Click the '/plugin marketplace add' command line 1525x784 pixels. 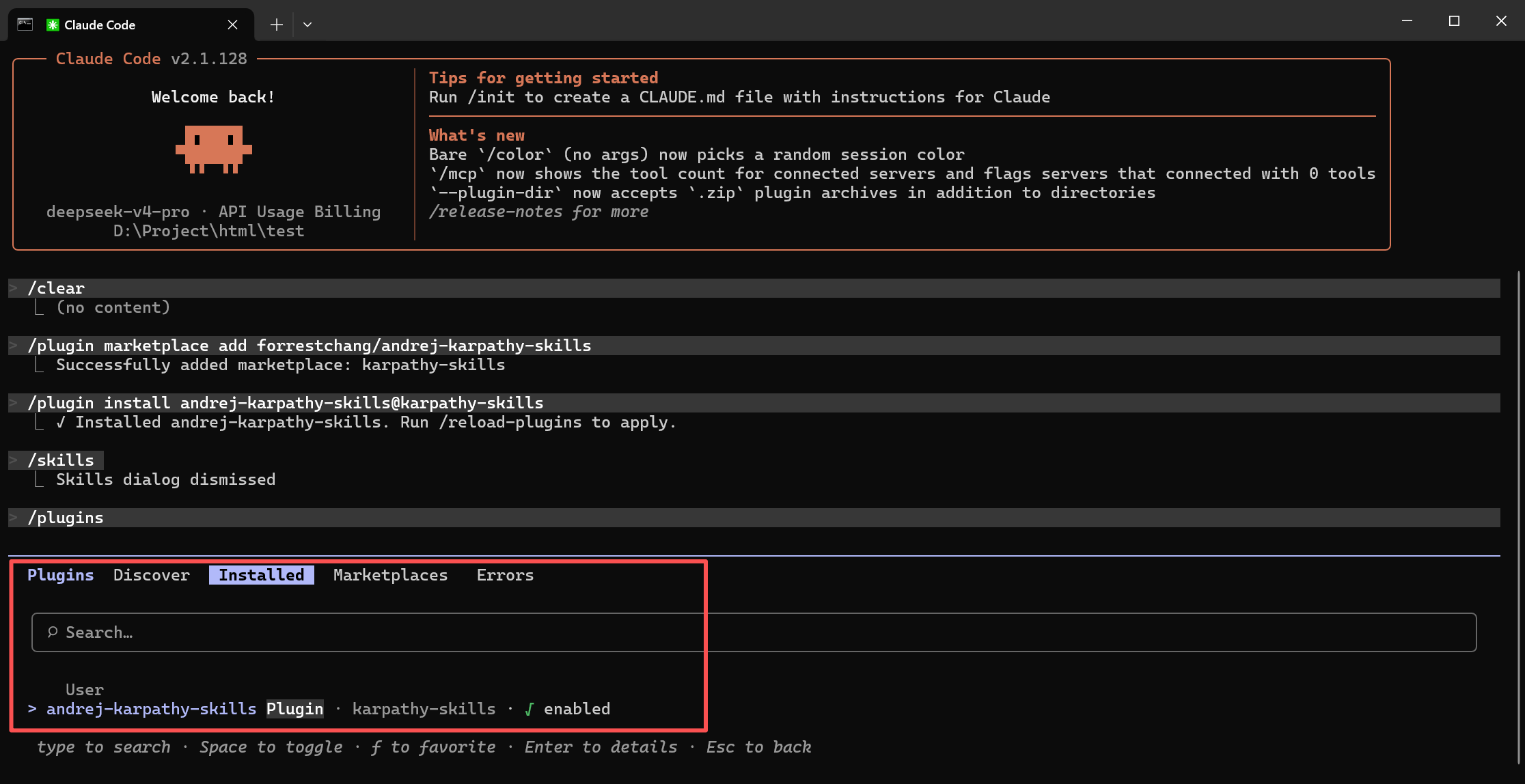tap(754, 346)
